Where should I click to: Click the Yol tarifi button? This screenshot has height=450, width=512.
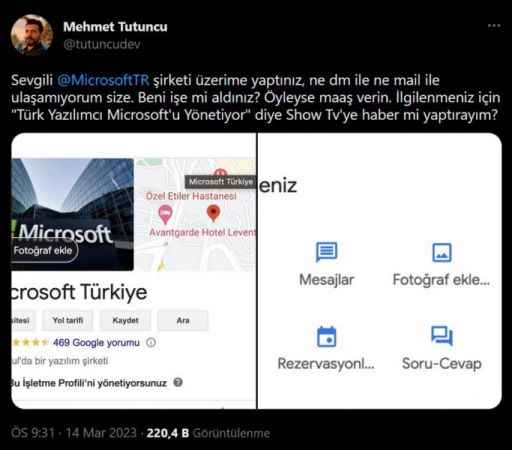point(68,320)
